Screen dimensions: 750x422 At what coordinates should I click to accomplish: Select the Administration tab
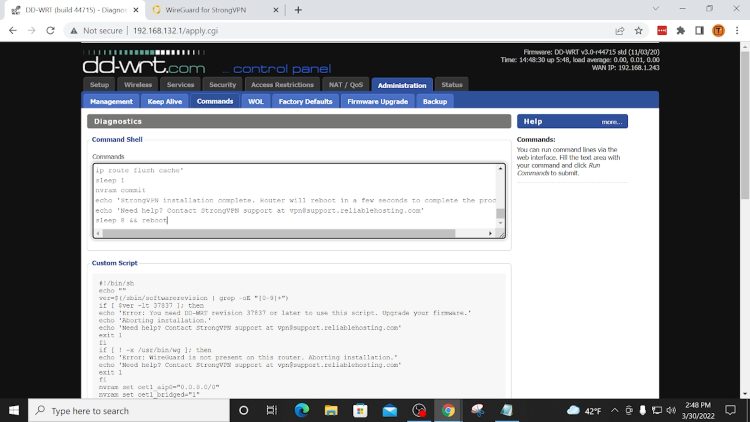[x=402, y=85]
